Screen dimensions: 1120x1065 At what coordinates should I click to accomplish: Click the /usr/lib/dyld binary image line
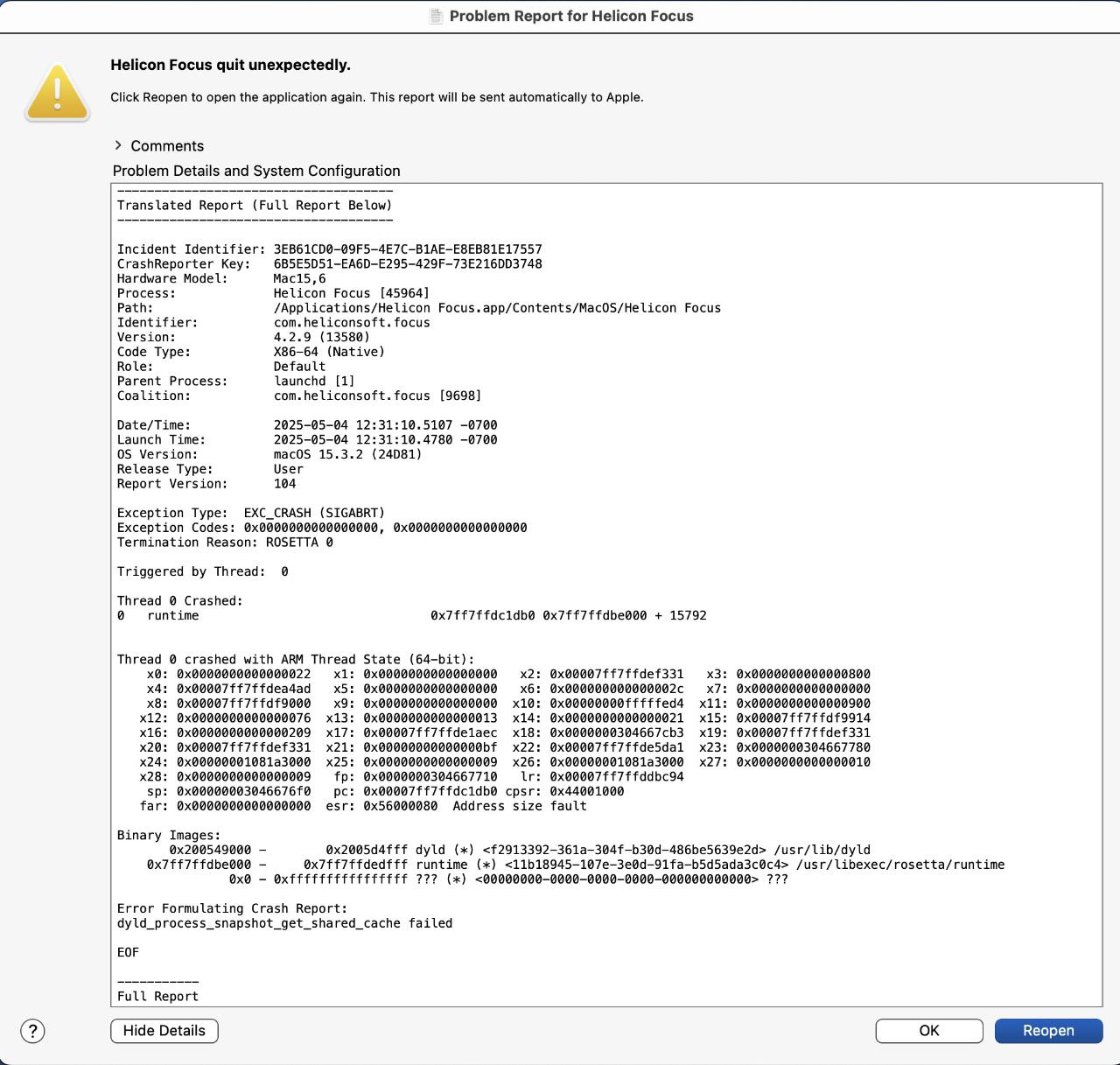click(520, 851)
